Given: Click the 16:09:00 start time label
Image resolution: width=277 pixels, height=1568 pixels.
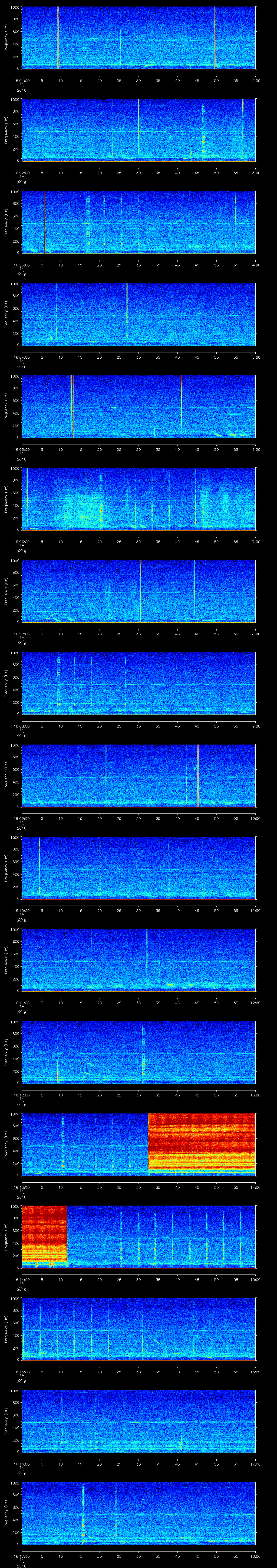Looking at the screenshot, I should [x=21, y=818].
